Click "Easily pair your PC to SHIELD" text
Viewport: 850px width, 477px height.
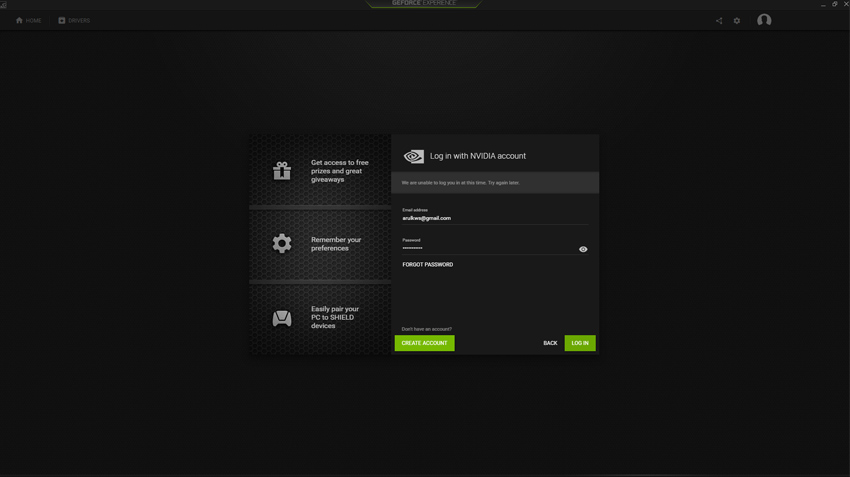point(335,317)
